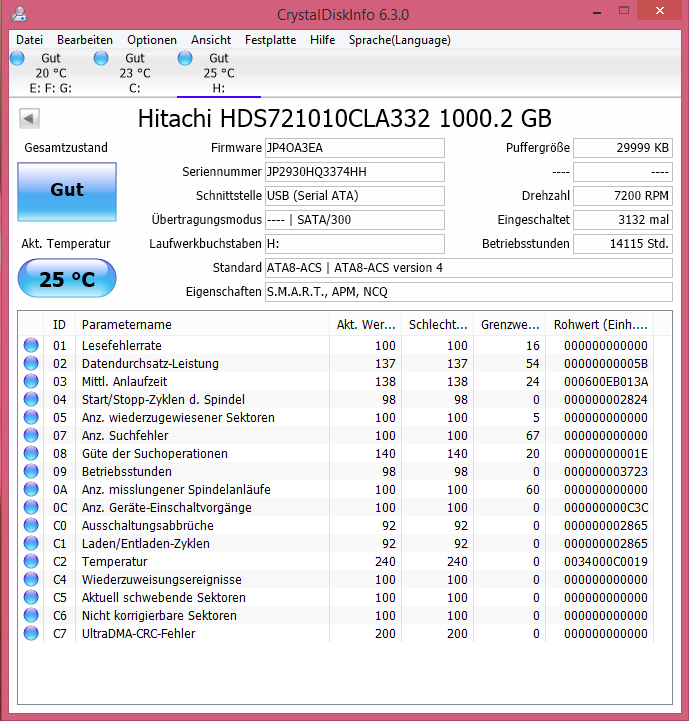Click the Betriebsstunden field 14115 Std.

pyautogui.click(x=623, y=244)
